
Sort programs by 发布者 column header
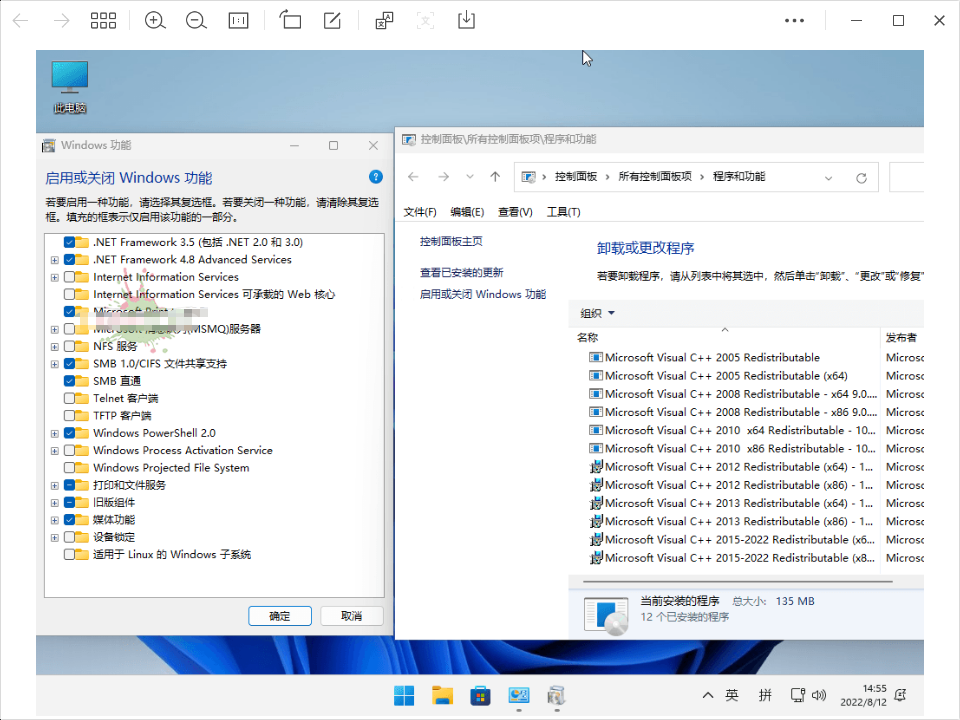point(902,337)
